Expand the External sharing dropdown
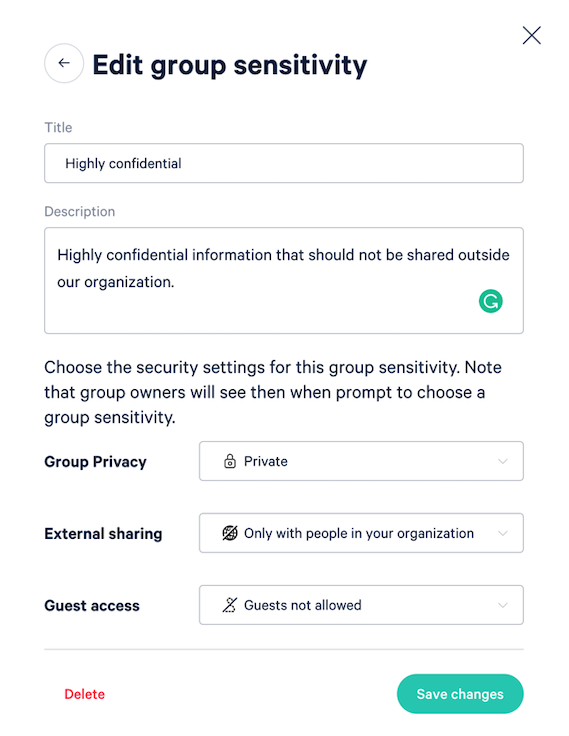Viewport: 569px width, 736px height. 361,533
